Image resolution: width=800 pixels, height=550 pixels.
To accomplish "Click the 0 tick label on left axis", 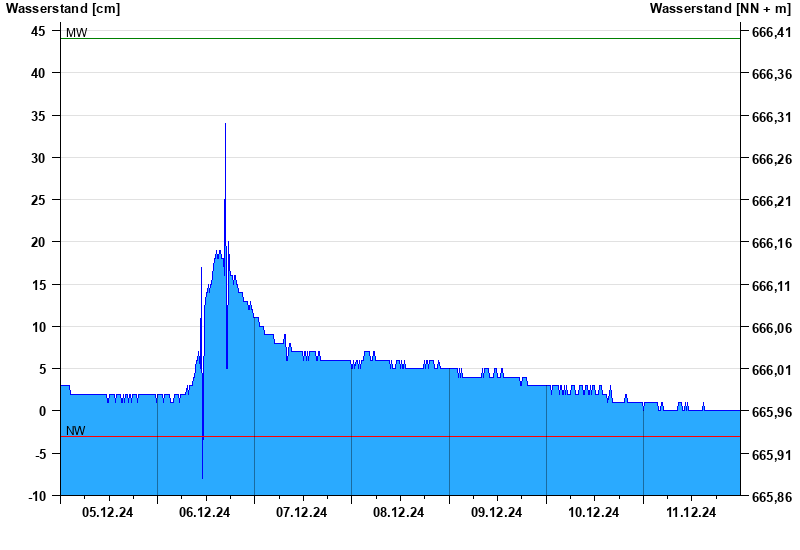I will [x=42, y=411].
